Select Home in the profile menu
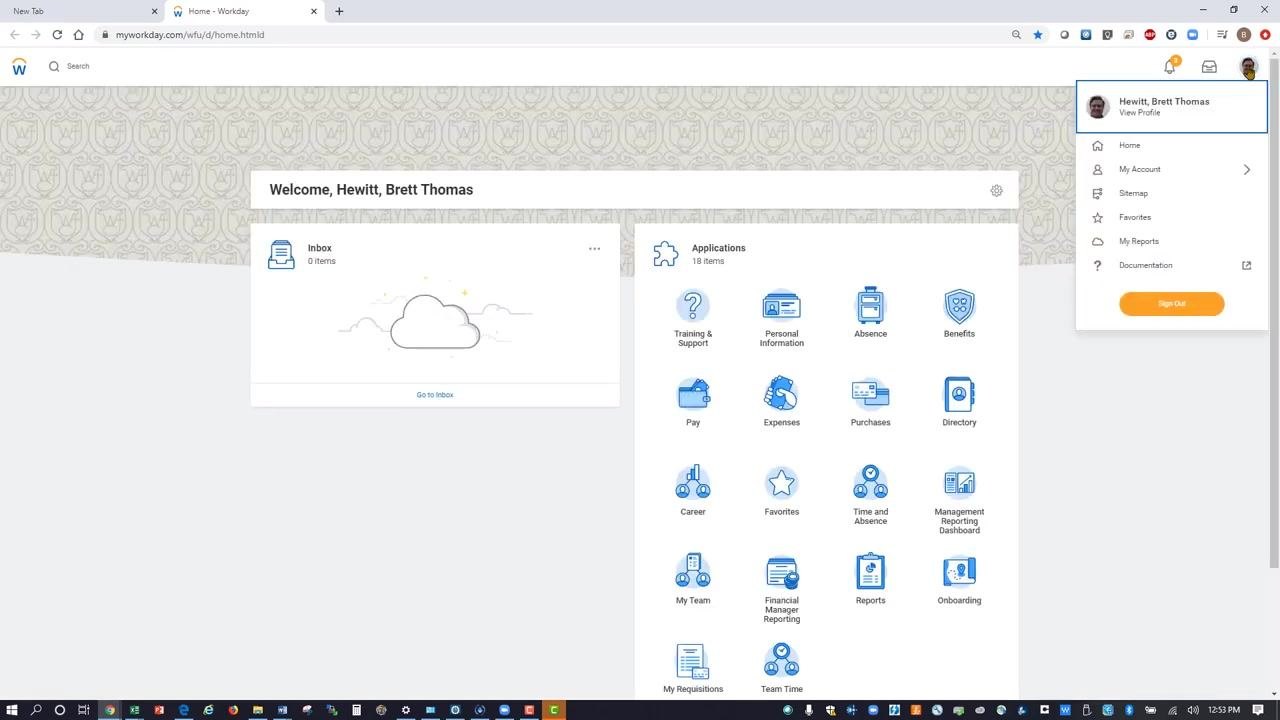1280x720 pixels. click(1171, 145)
